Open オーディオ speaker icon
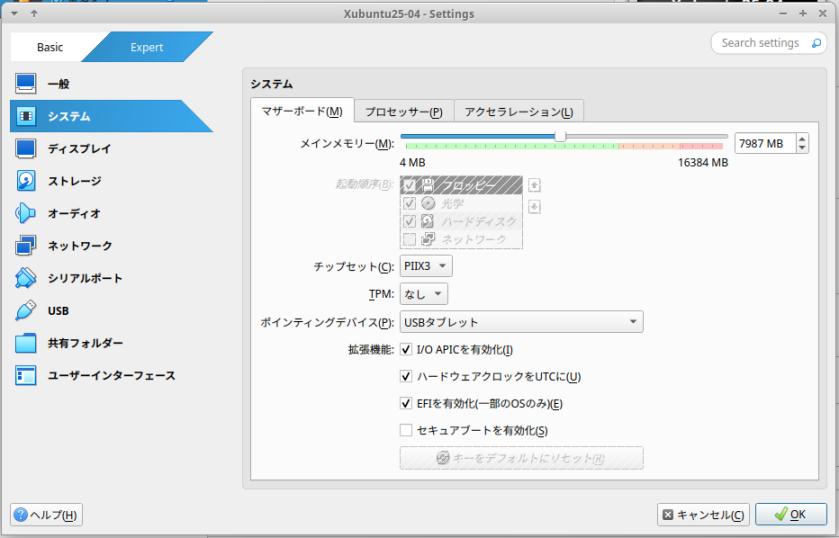This screenshot has width=839, height=538. (26, 213)
